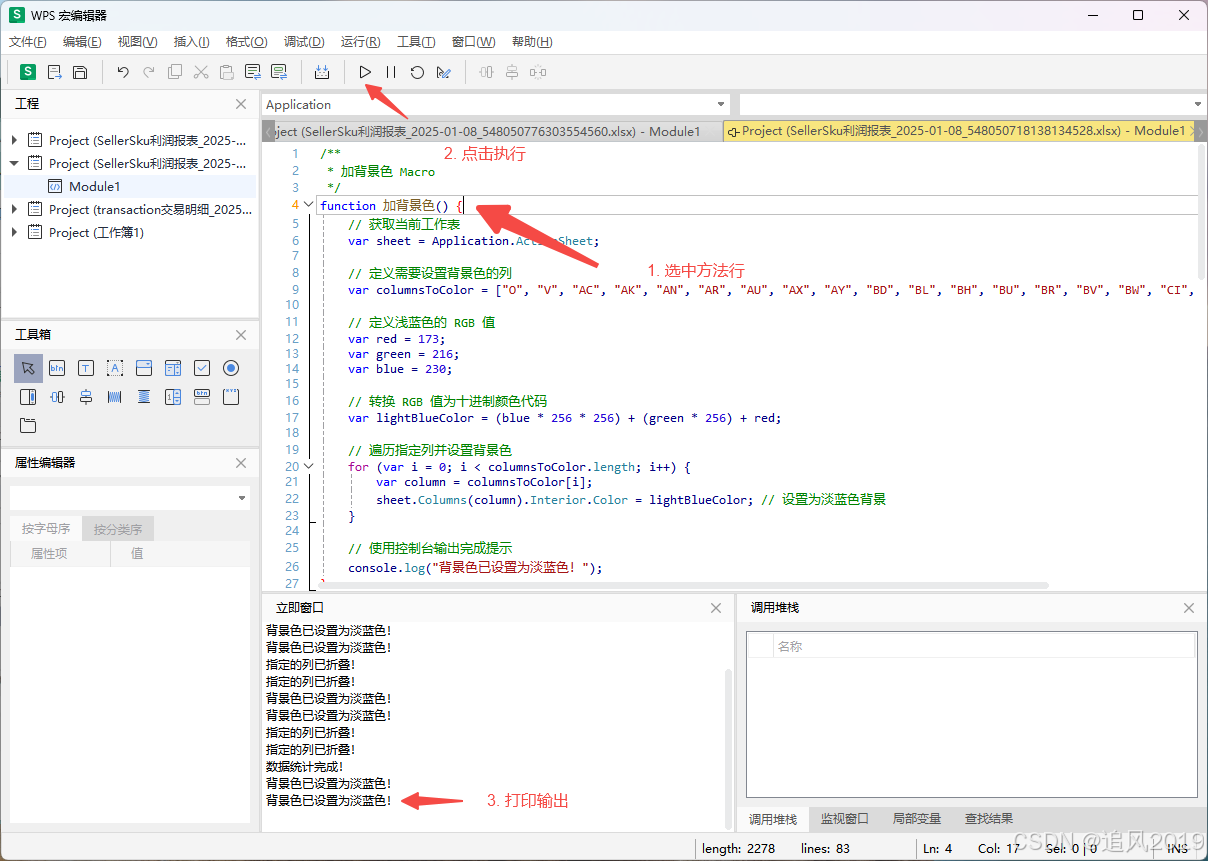Pick the command button control in 工具箱

click(57, 368)
